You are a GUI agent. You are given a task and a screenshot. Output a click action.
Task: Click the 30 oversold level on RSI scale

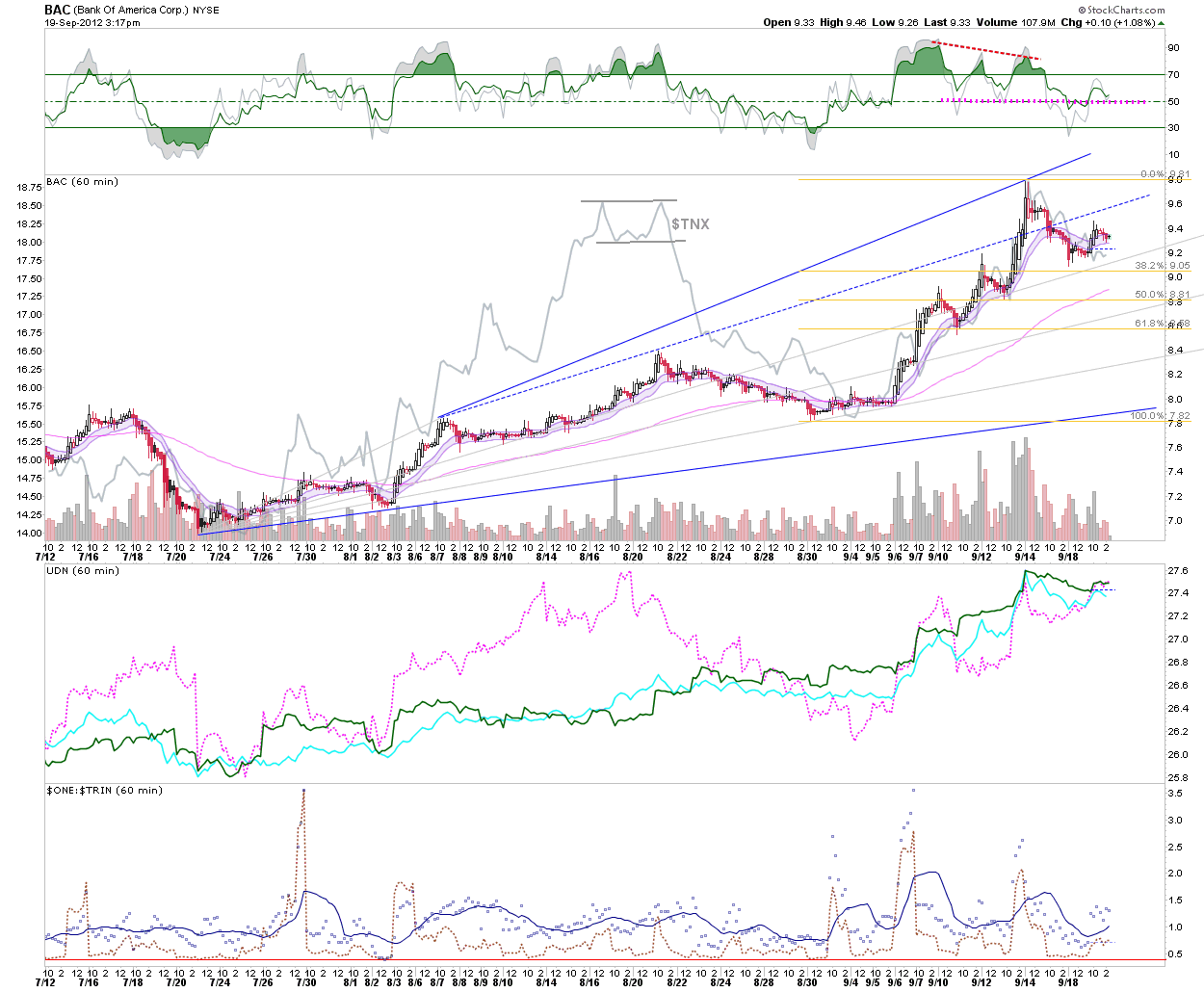point(1173,128)
